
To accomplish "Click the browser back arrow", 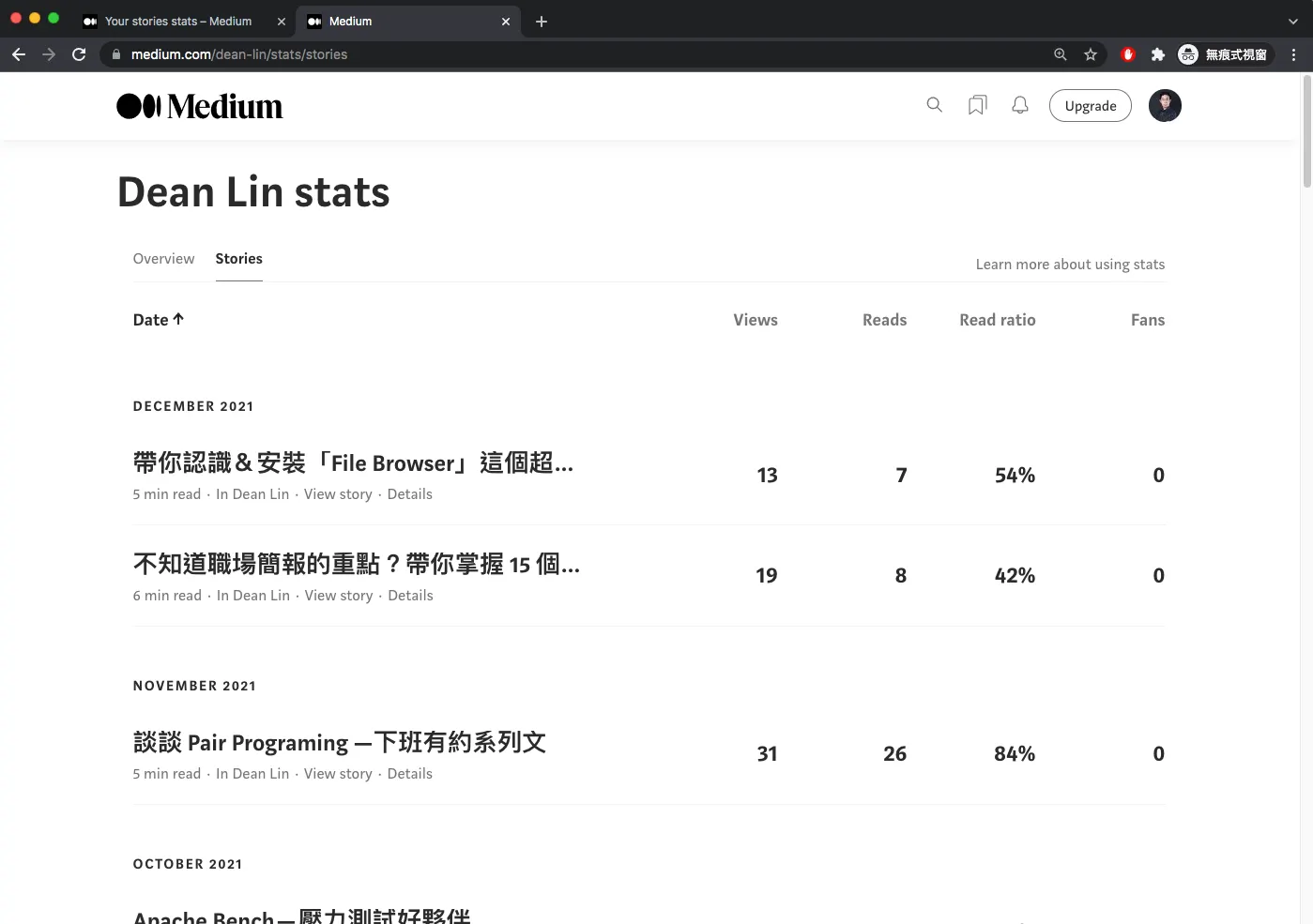I will (19, 54).
